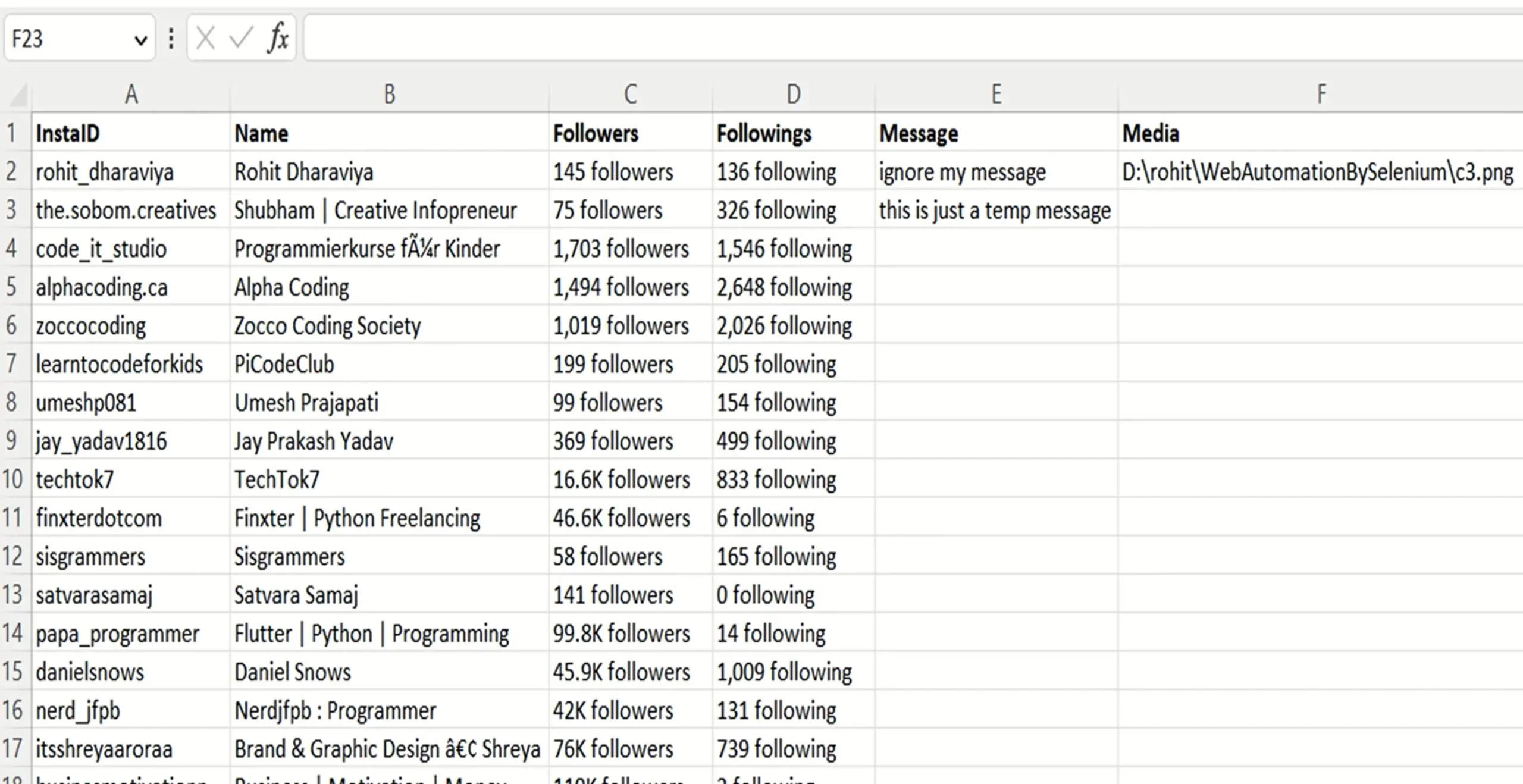Click the Enter checkmark icon in formula bar
The width and height of the screenshot is (1523, 784).
(242, 39)
